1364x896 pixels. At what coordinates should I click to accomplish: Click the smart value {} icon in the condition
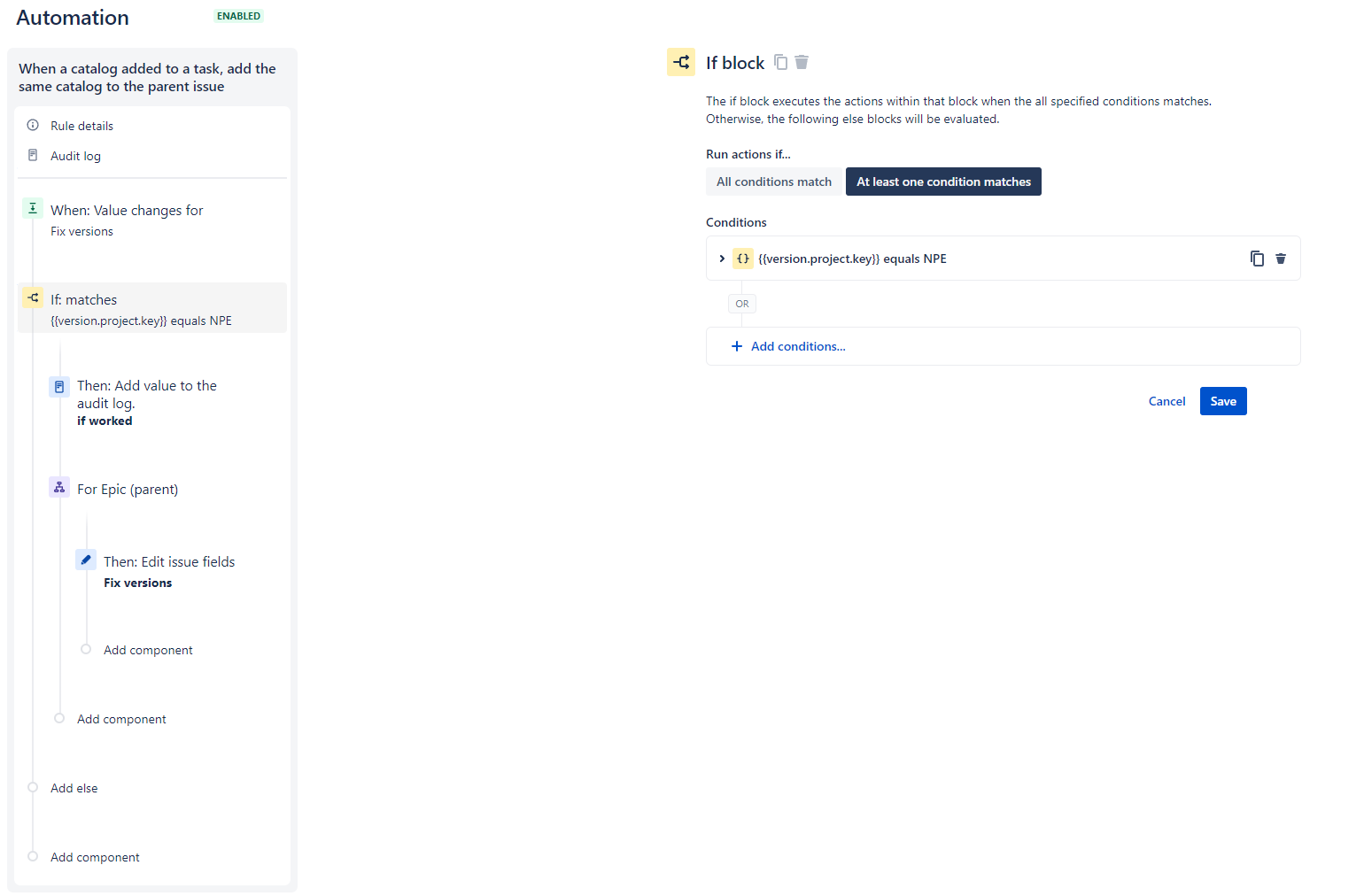coord(742,258)
